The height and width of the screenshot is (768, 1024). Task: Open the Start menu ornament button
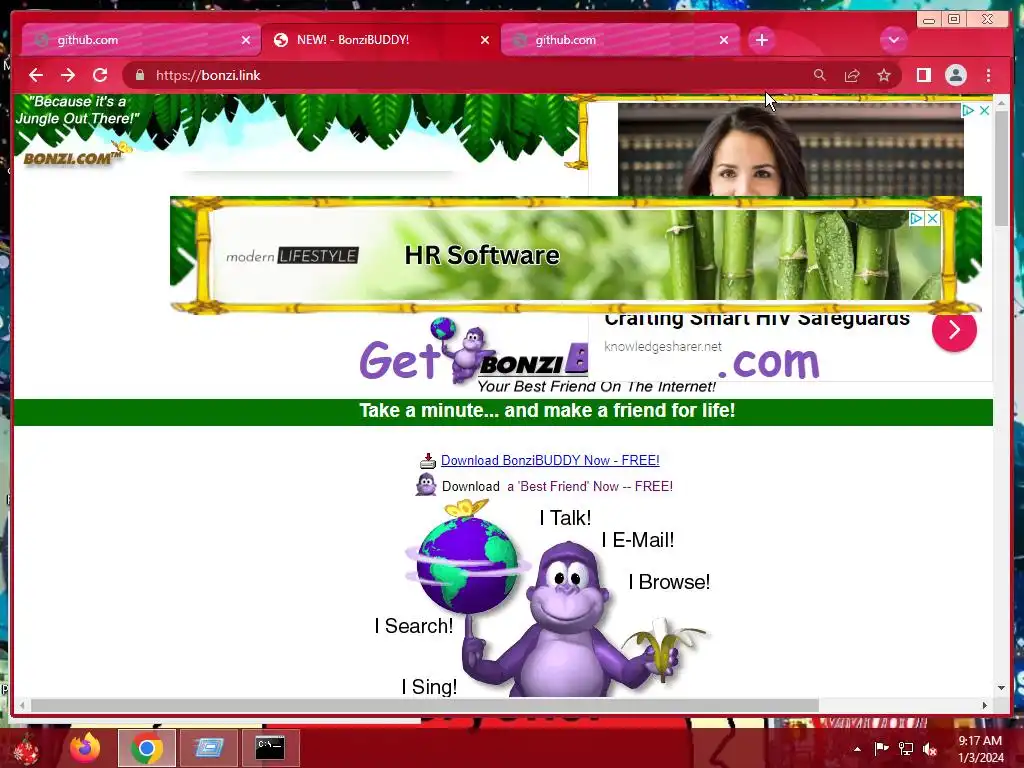click(27, 748)
